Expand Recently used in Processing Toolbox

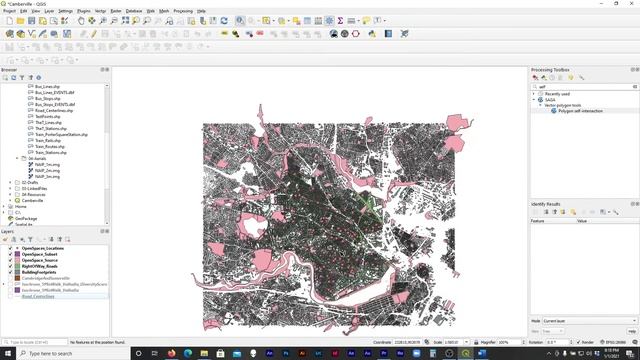[533, 94]
